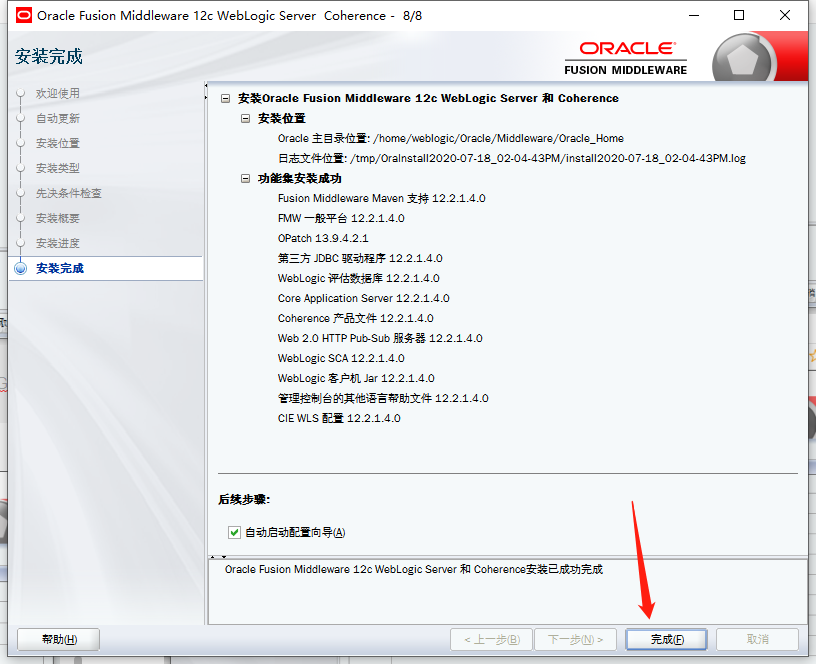816x664 pixels.
Task: Click the disabled 下一步(N) button
Action: (x=575, y=640)
